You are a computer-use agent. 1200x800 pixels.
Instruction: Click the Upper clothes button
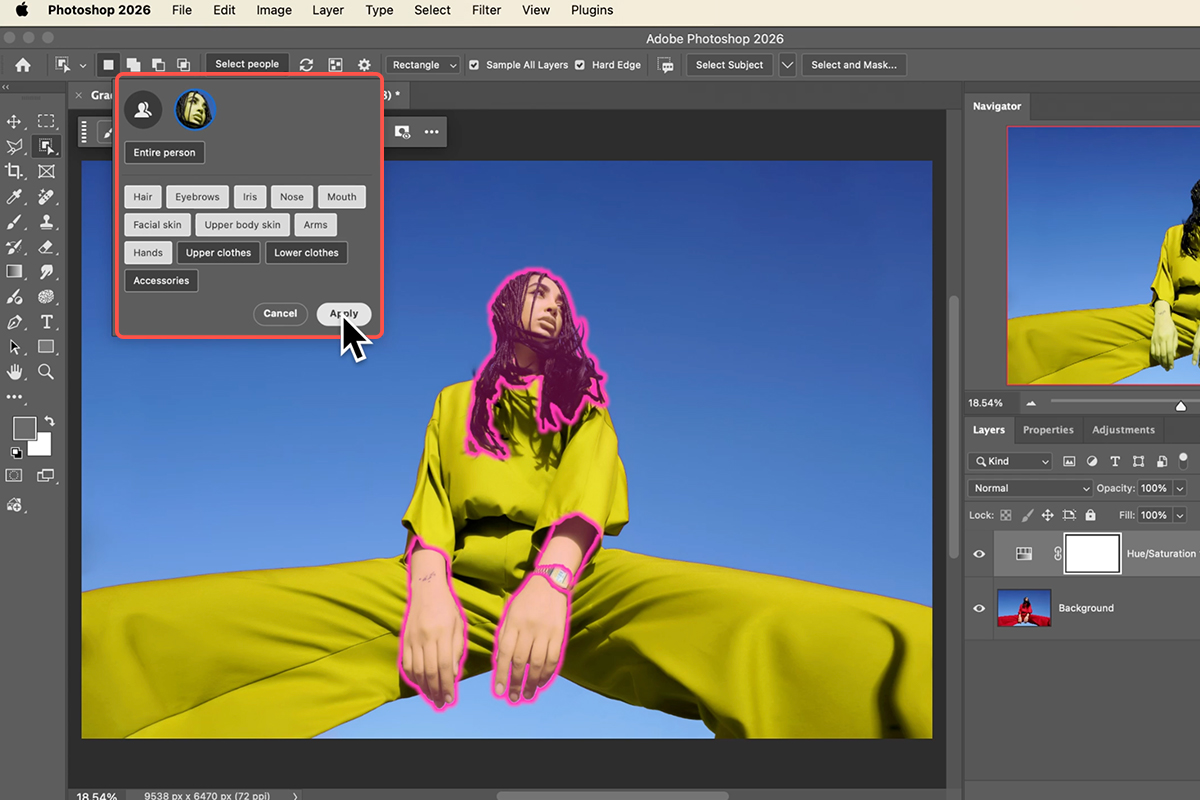(x=218, y=253)
